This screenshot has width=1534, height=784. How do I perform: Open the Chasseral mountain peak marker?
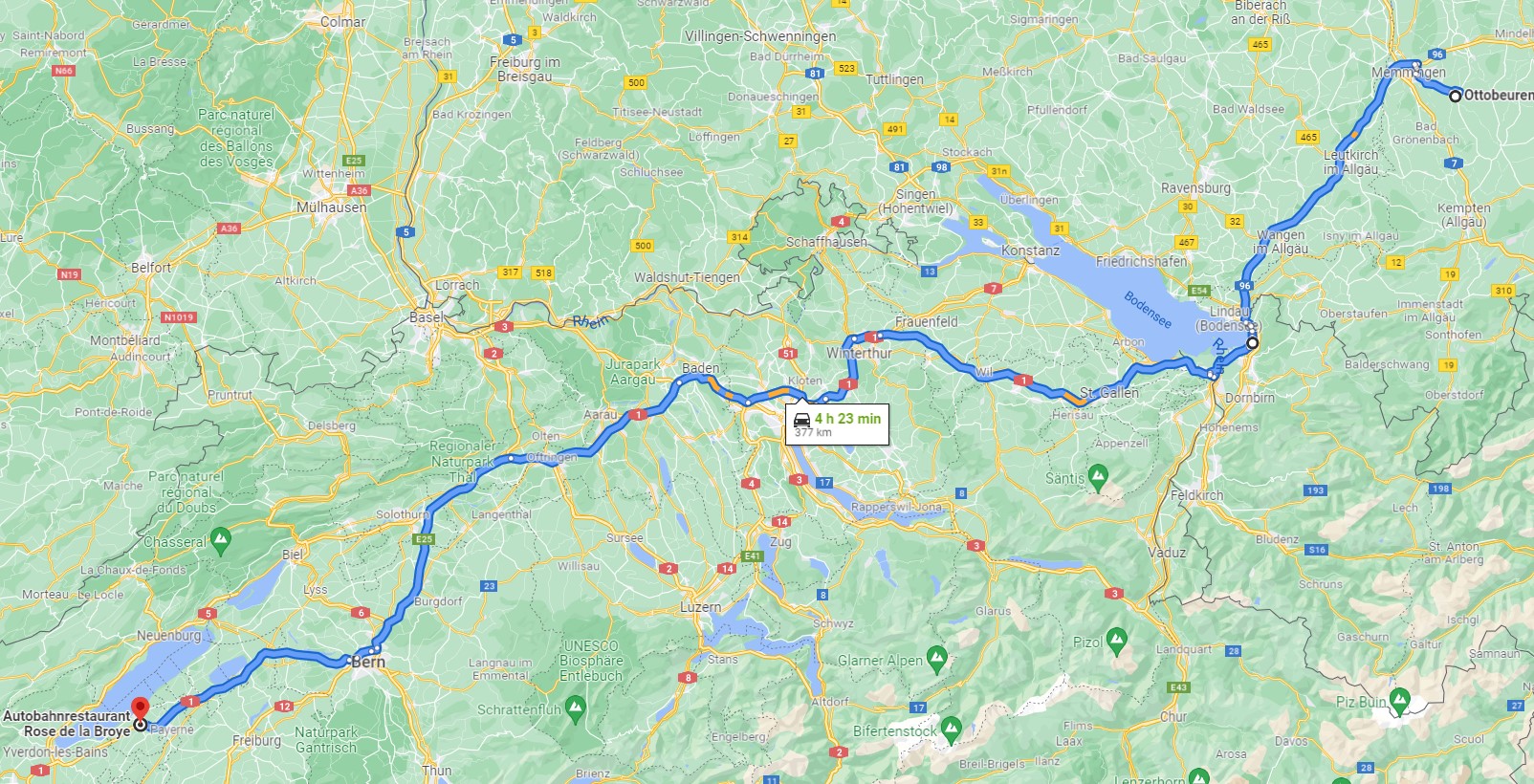[x=221, y=539]
